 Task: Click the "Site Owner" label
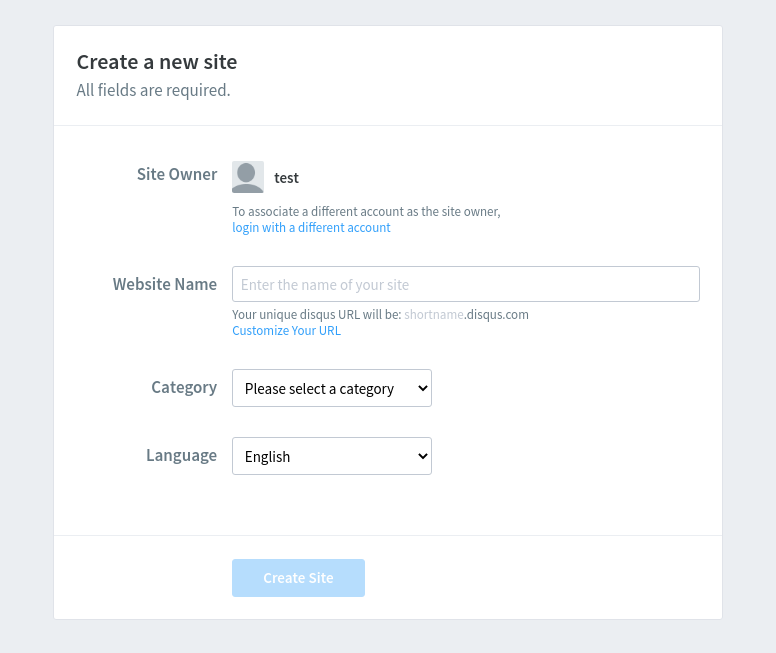pyautogui.click(x=177, y=174)
